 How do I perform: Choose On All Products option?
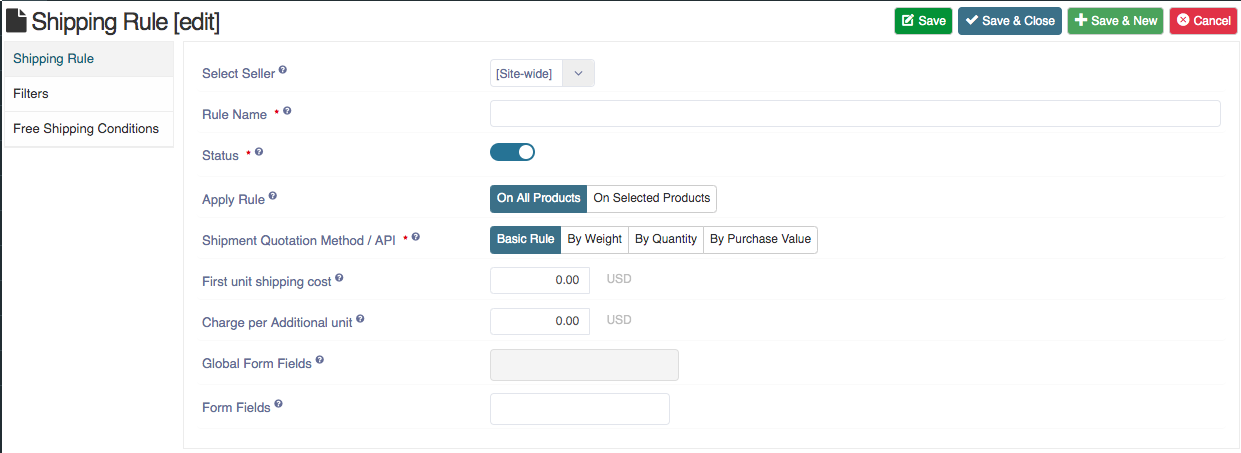pos(538,198)
